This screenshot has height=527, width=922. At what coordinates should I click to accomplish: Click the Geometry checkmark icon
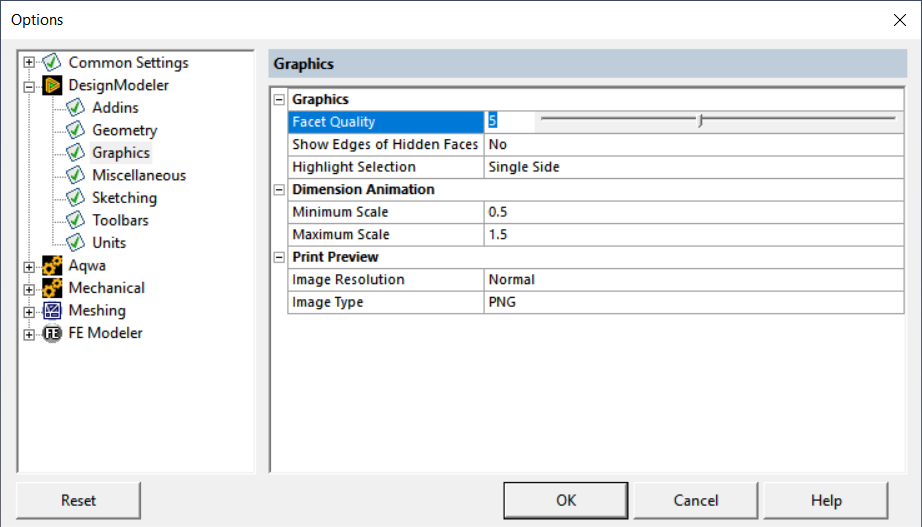coord(75,130)
